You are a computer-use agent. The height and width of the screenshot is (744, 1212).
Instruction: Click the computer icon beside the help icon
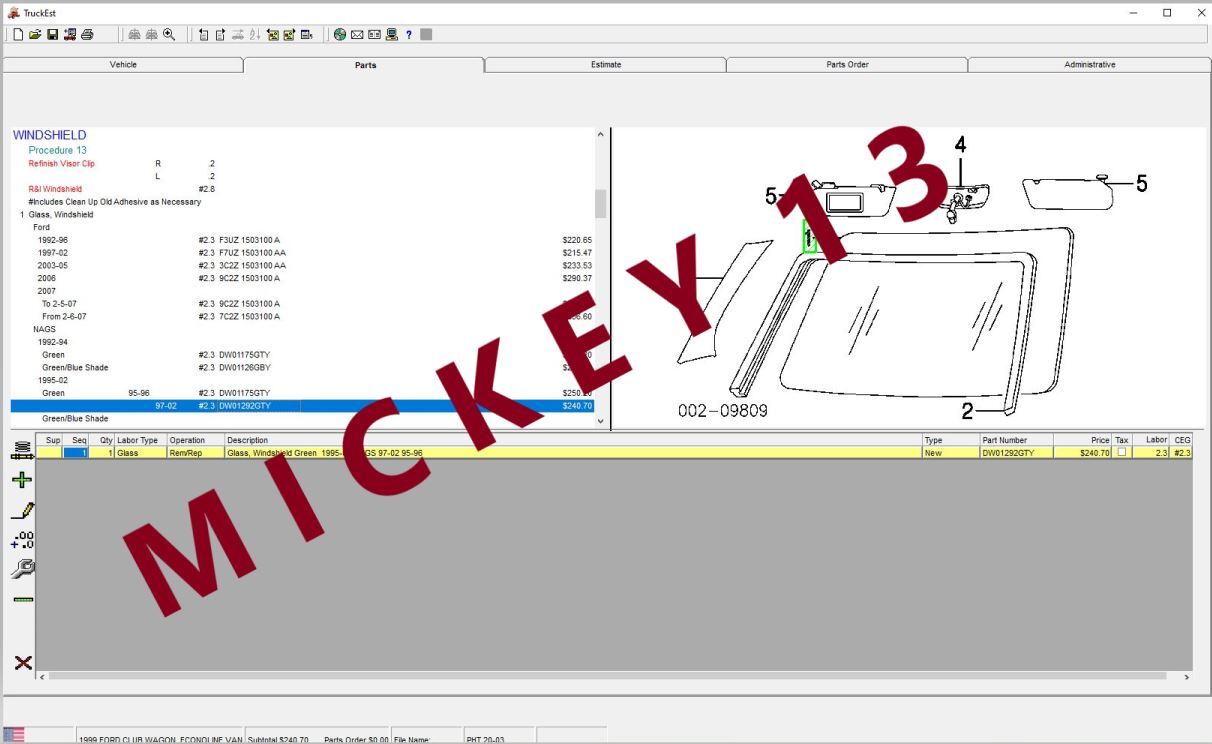pos(391,35)
